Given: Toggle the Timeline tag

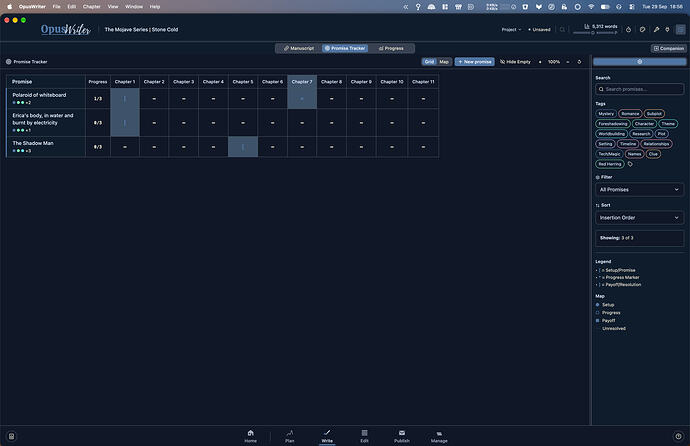Looking at the screenshot, I should (x=628, y=144).
